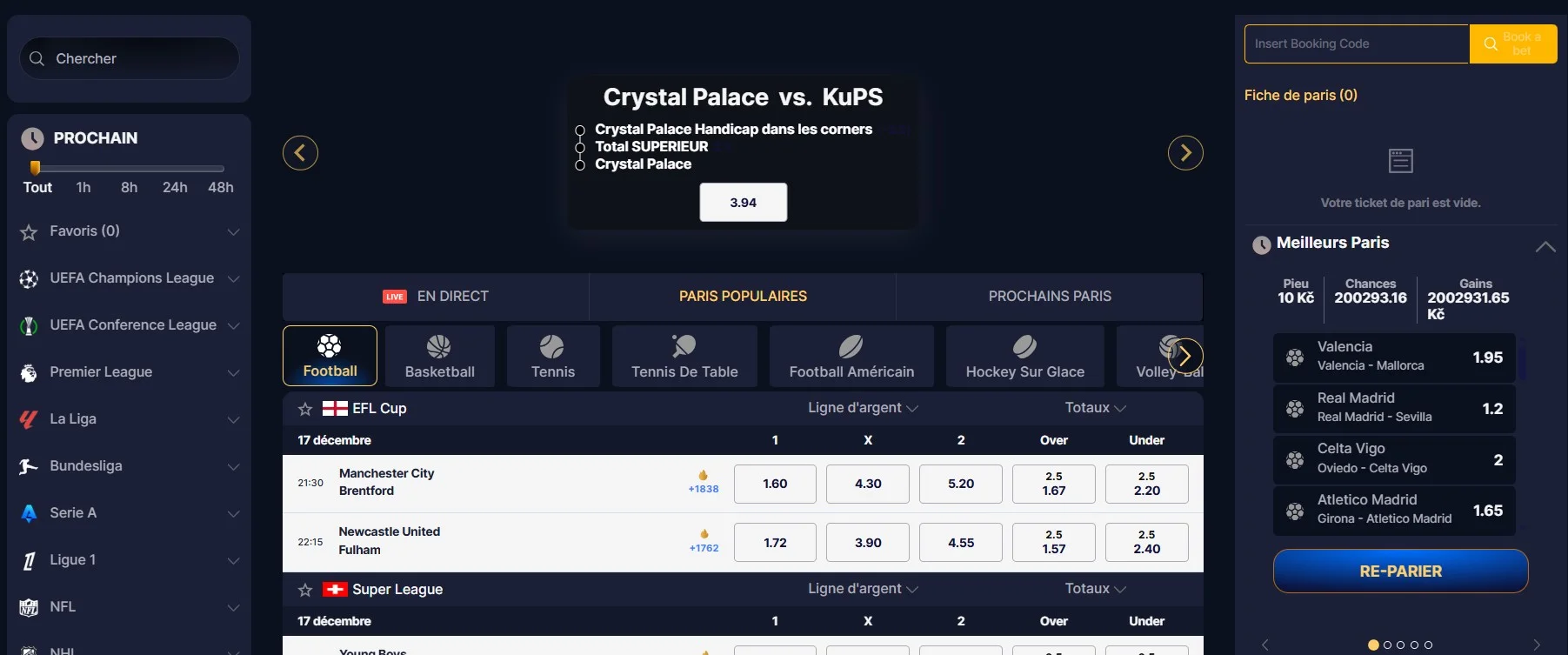Image resolution: width=1568 pixels, height=655 pixels.
Task: Favorite the EFL Cup league star
Action: tap(305, 409)
